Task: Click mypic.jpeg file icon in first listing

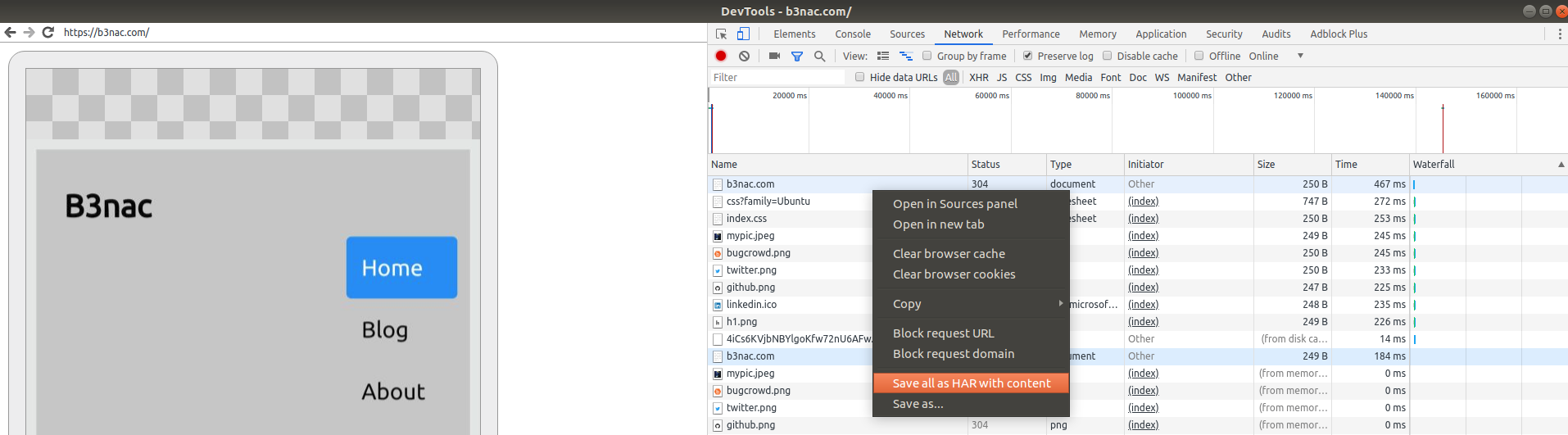Action: pyautogui.click(x=718, y=236)
